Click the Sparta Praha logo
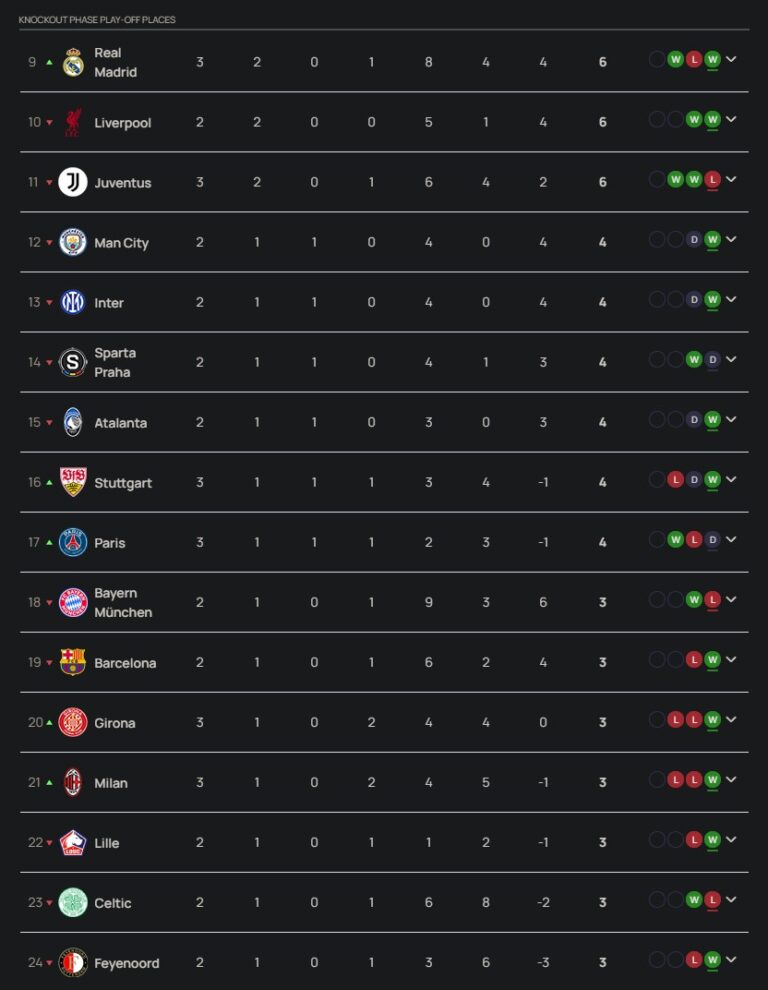The width and height of the screenshot is (768, 990). click(73, 362)
